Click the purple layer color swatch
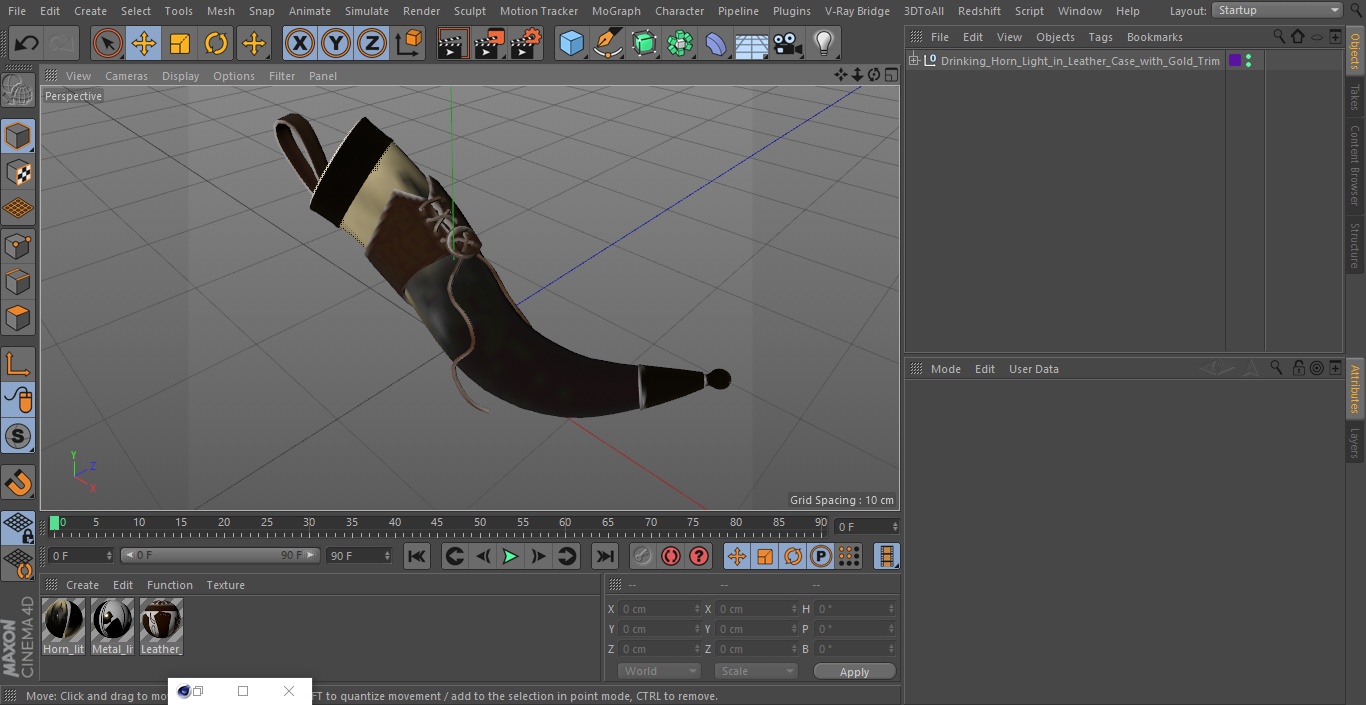1366x705 pixels. (x=1235, y=61)
